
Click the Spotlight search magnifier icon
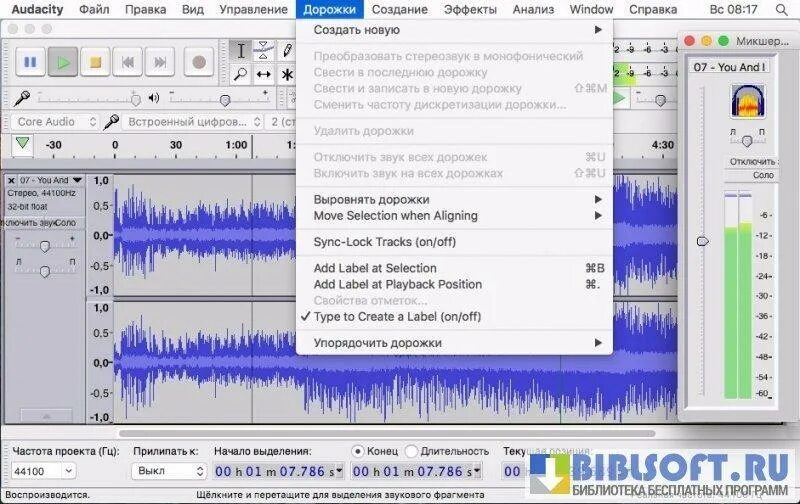tap(781, 9)
